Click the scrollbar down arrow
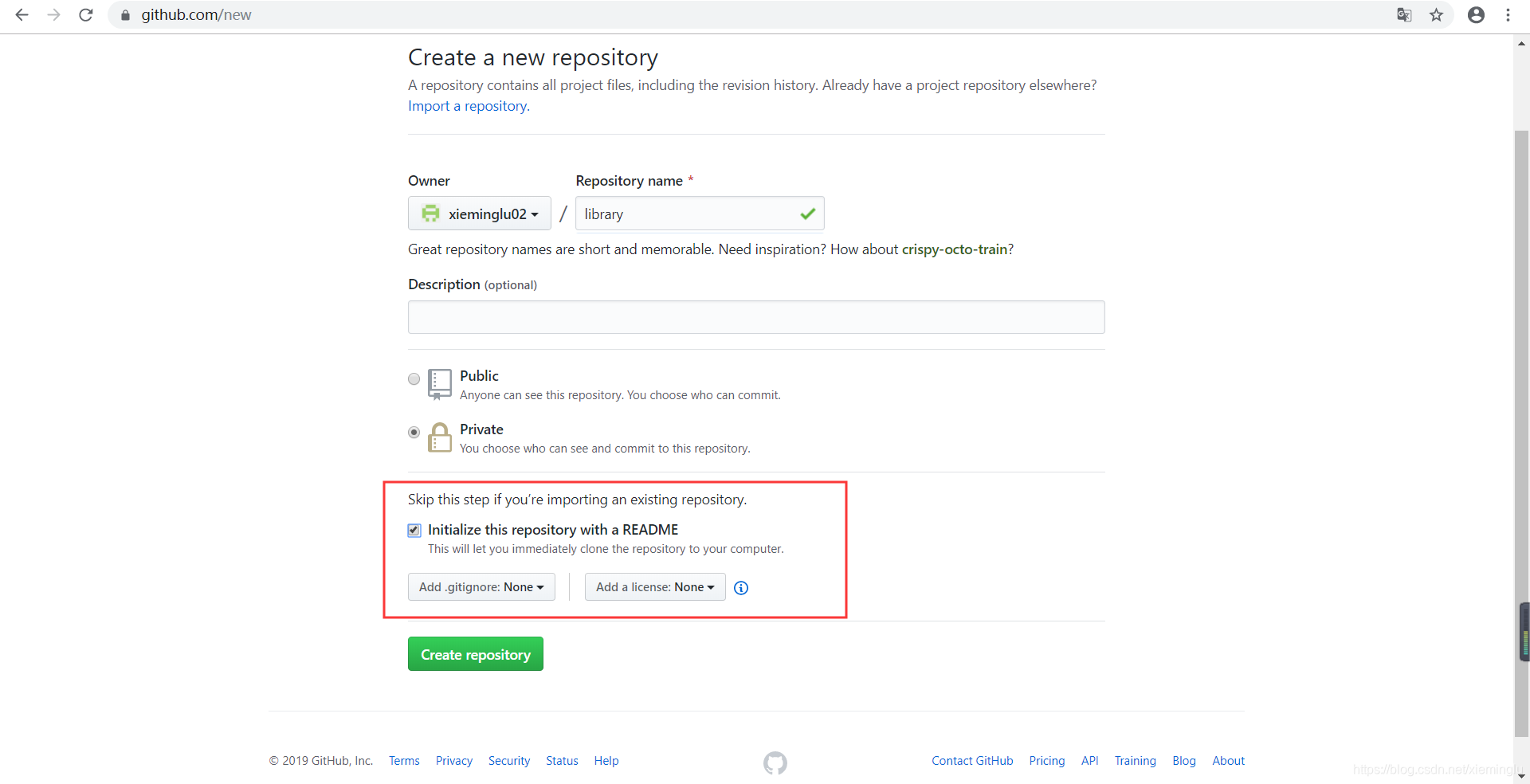 point(1522,776)
